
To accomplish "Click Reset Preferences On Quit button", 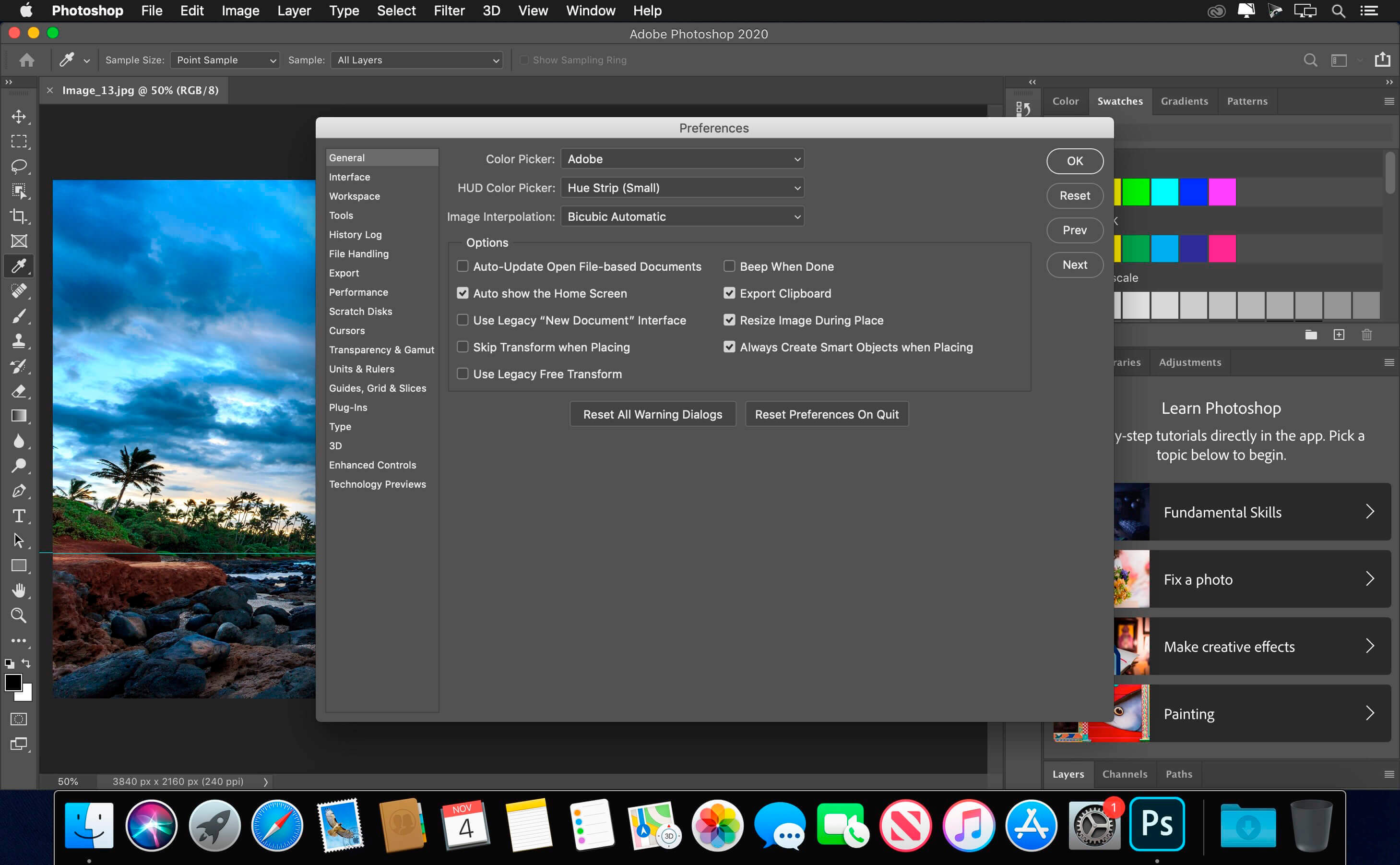I will [x=826, y=414].
